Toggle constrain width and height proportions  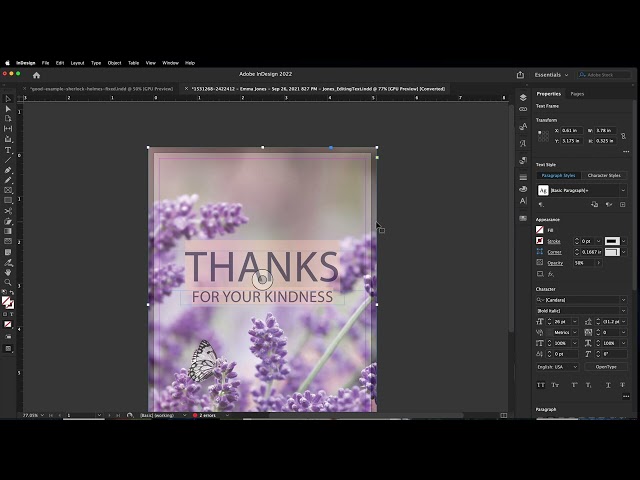(623, 136)
